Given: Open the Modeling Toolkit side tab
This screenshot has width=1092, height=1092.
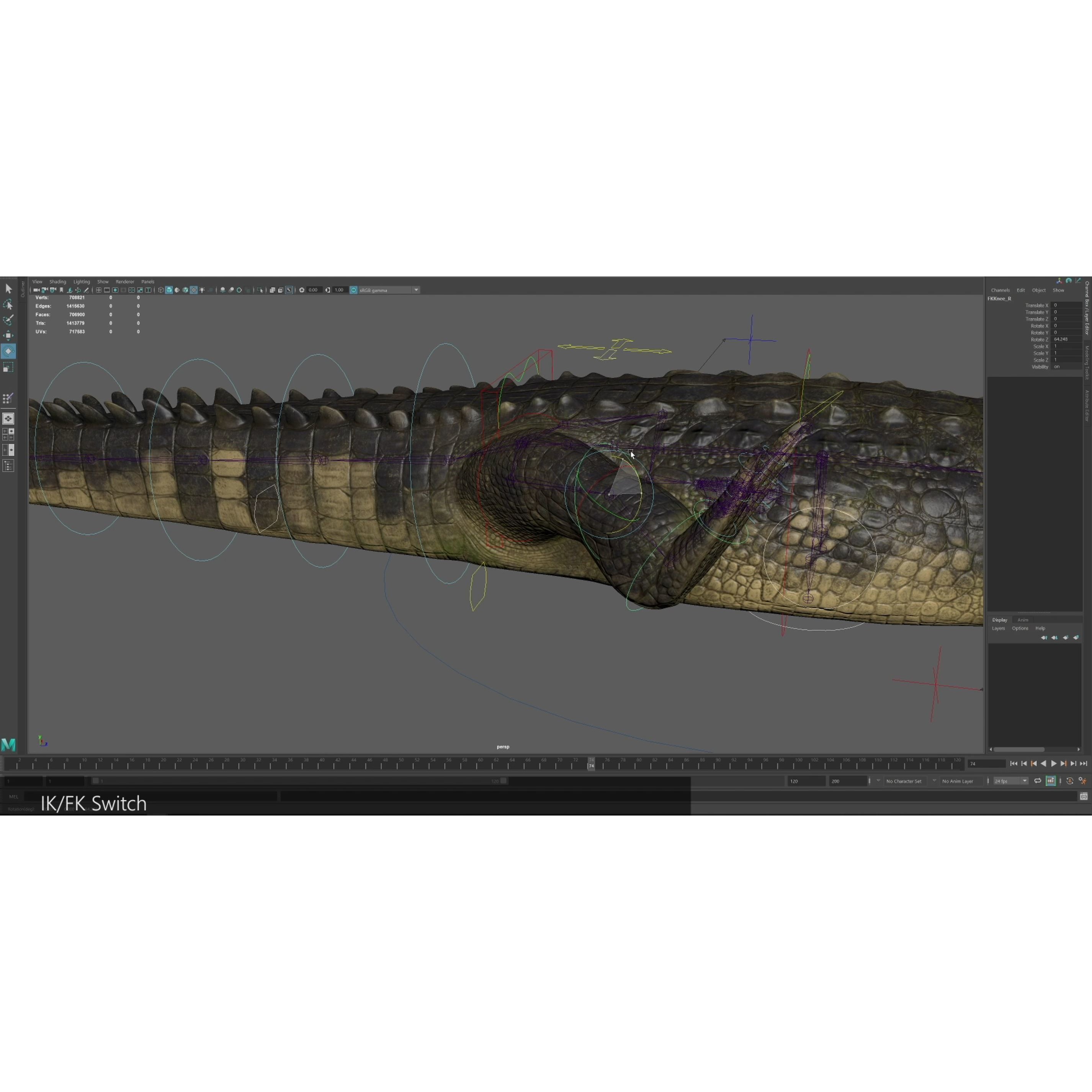Looking at the screenshot, I should [1087, 362].
